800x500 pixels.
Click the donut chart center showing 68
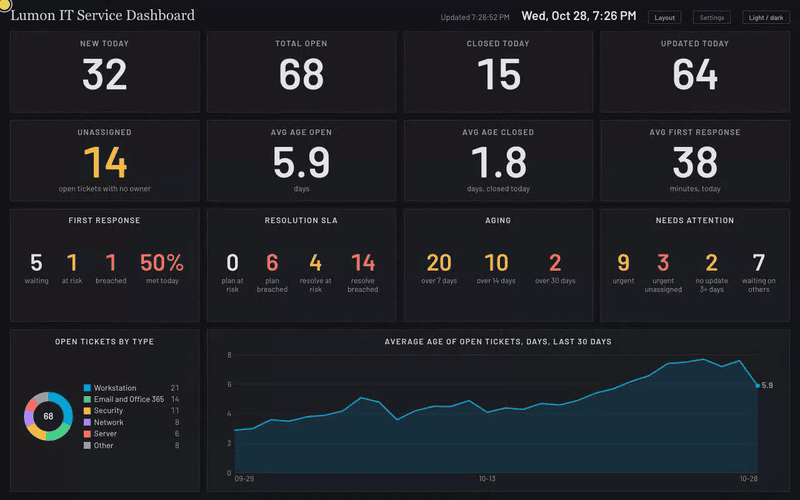[x=48, y=416]
